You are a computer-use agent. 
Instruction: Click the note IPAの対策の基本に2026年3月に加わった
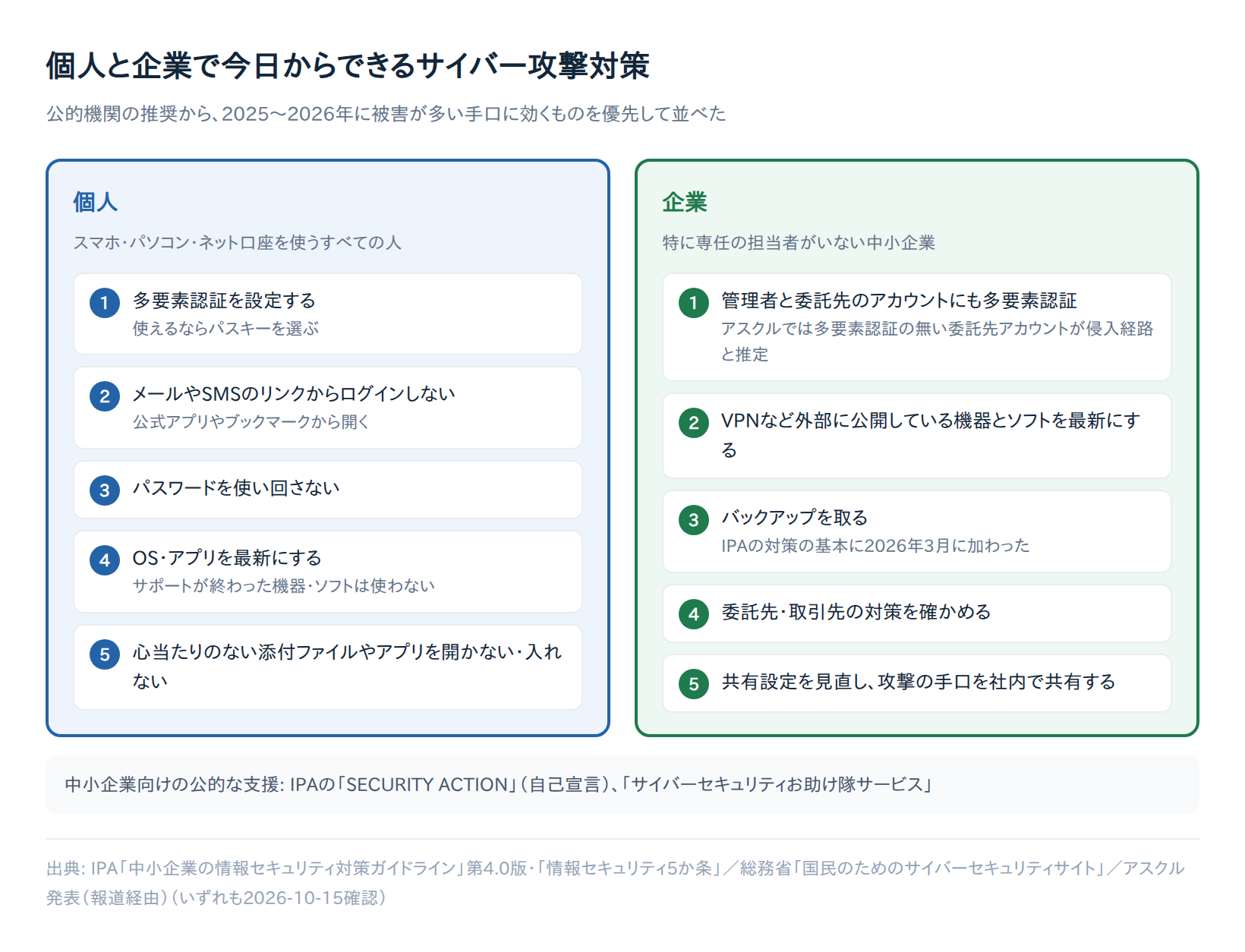click(875, 546)
